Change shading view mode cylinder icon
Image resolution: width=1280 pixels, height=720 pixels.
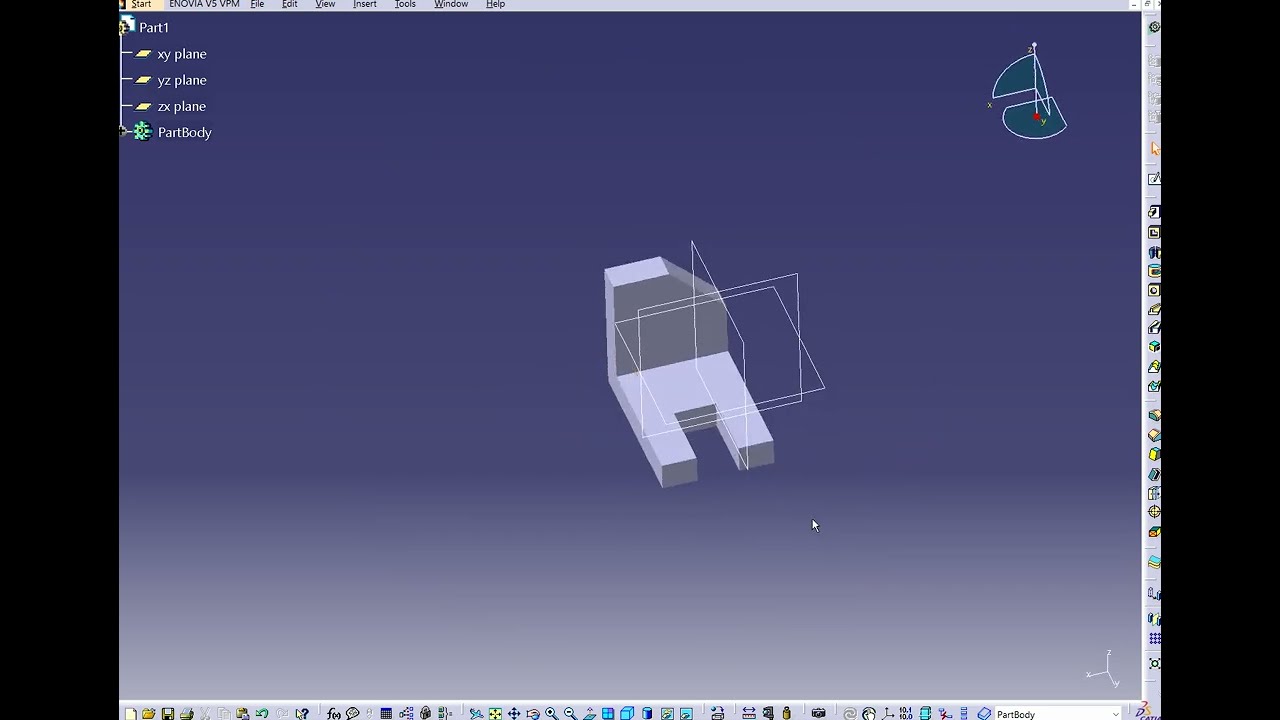[x=647, y=713]
